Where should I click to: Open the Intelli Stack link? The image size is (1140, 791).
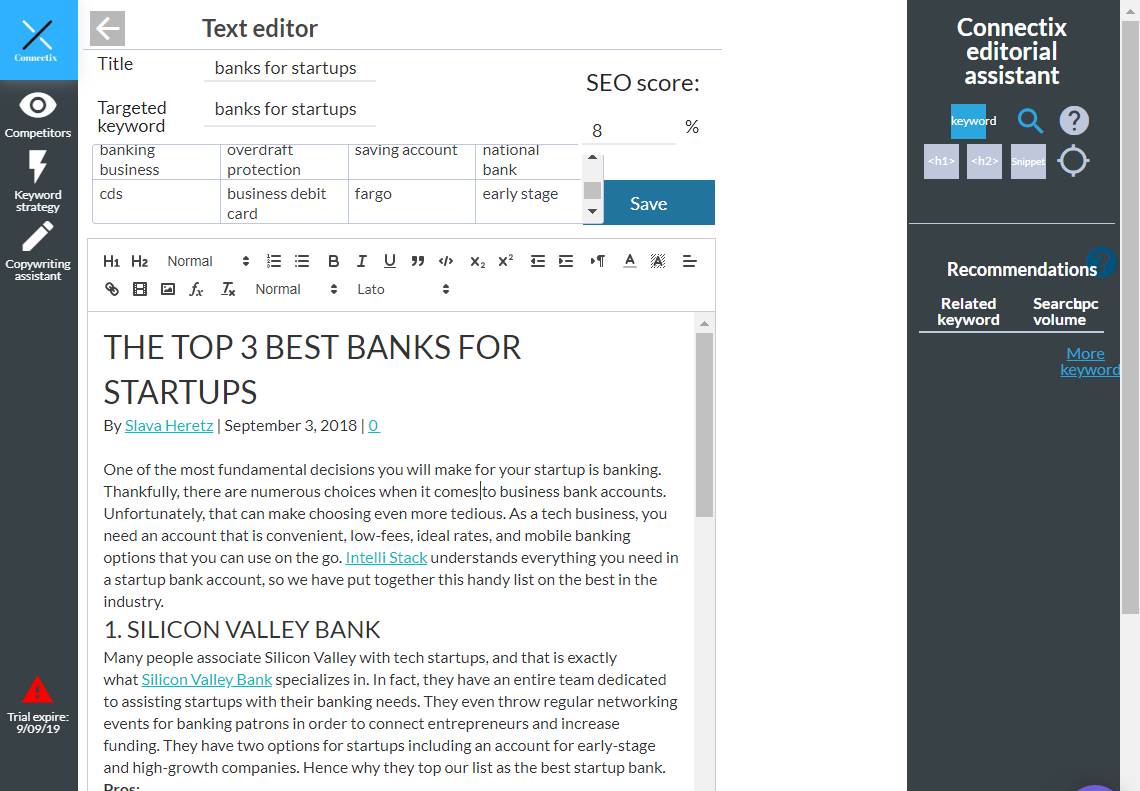pyautogui.click(x=386, y=558)
